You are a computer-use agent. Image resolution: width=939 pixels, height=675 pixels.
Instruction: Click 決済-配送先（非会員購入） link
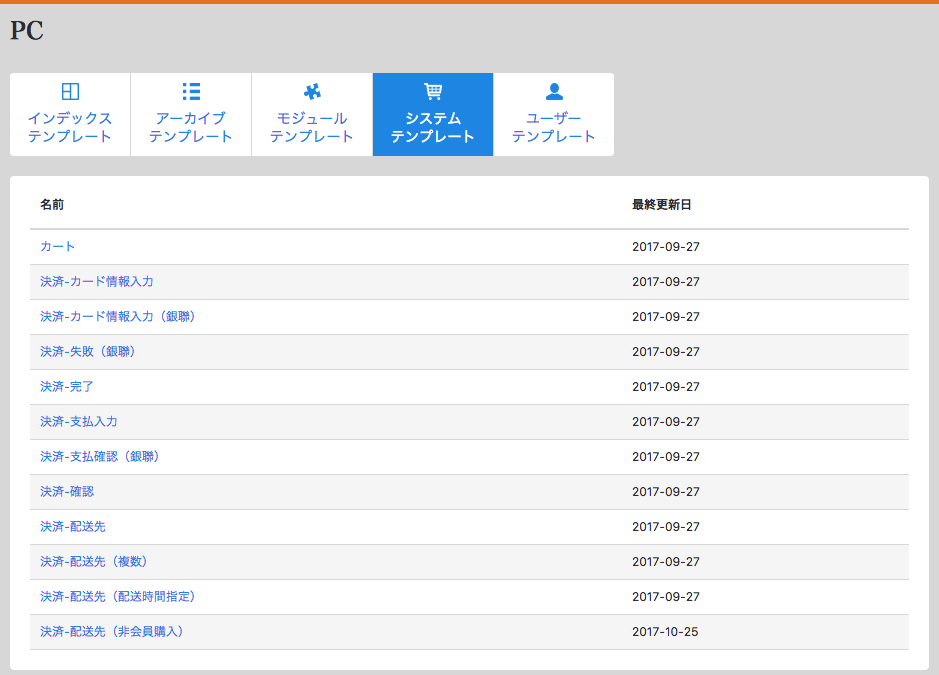(x=112, y=632)
